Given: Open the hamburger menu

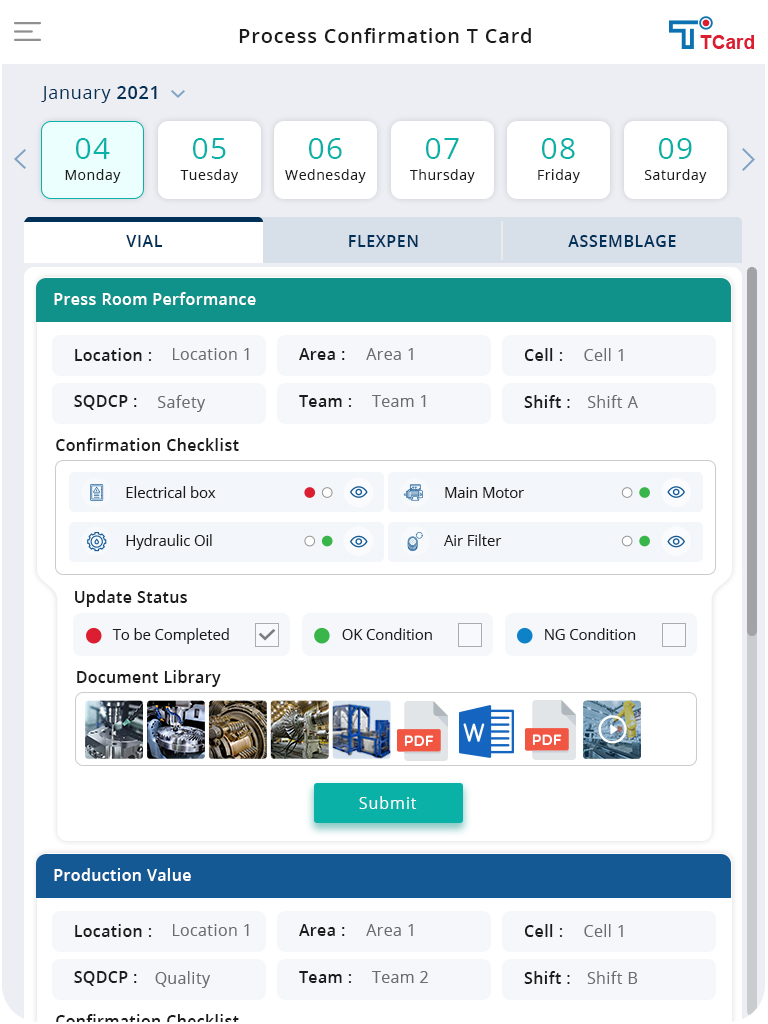Looking at the screenshot, I should (x=27, y=32).
